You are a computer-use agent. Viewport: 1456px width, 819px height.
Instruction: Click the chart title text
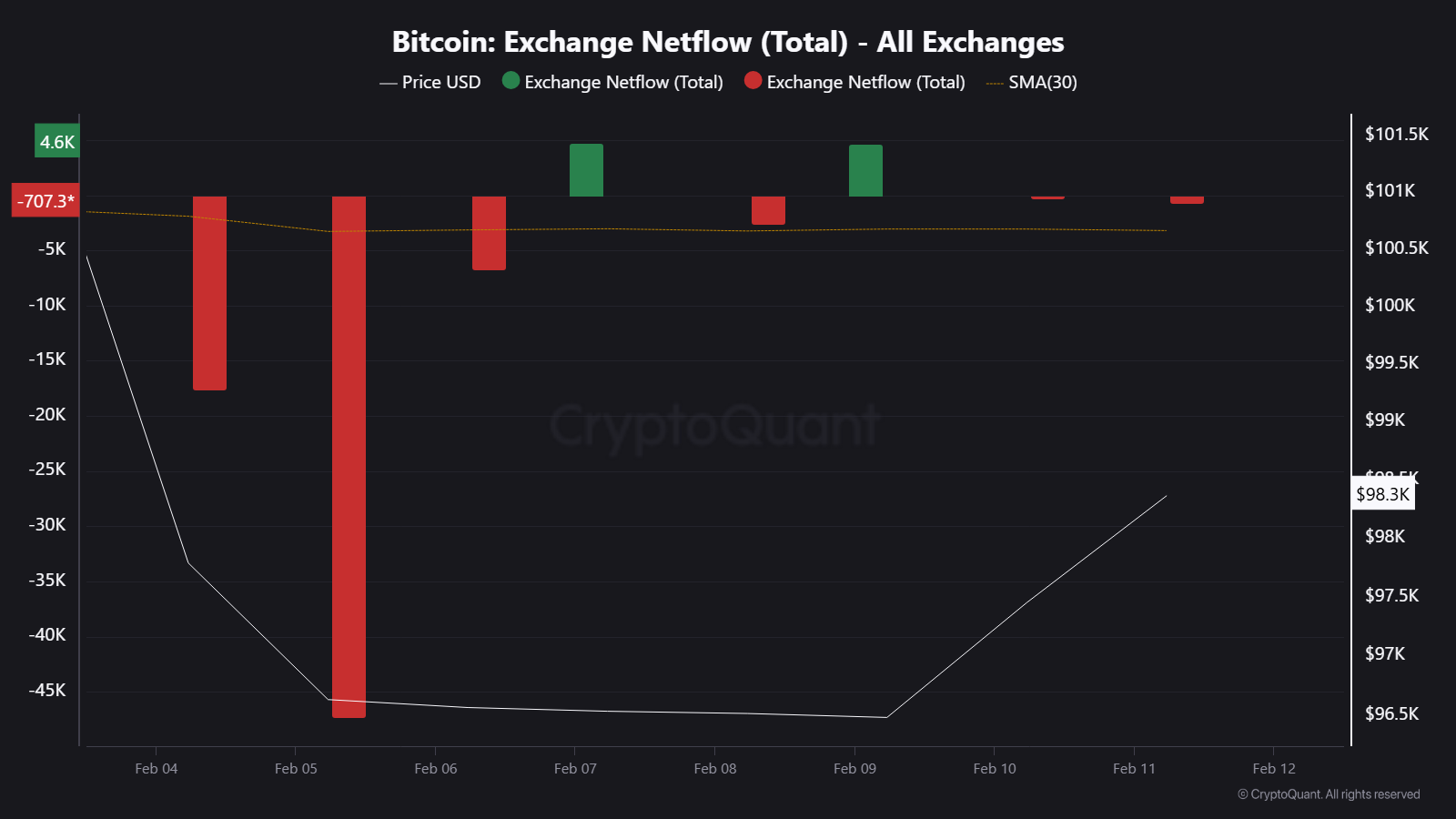pos(727,42)
